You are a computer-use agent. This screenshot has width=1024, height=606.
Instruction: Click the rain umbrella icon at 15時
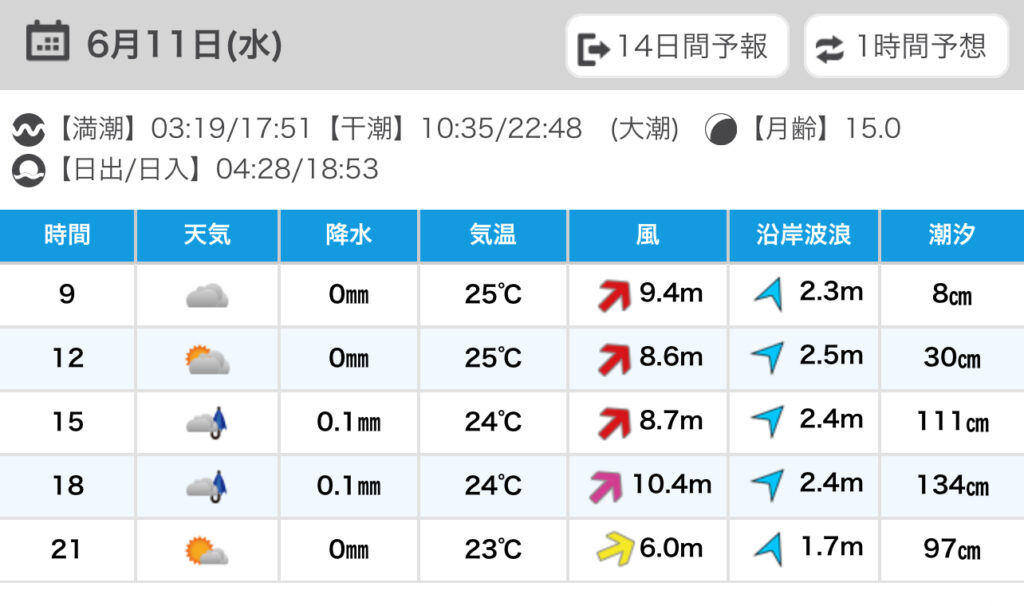click(207, 423)
